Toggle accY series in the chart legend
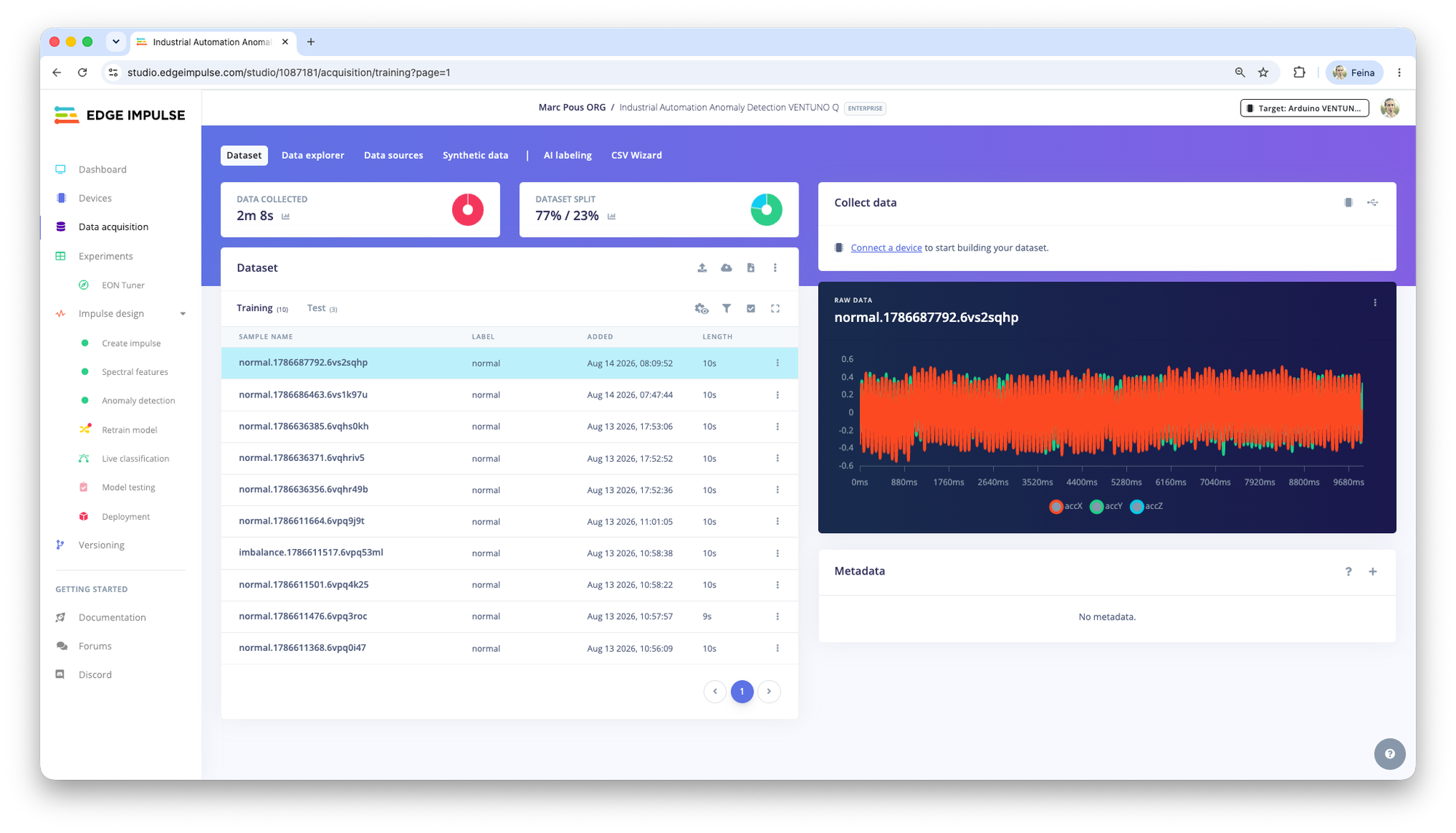The image size is (1456, 833). [x=1106, y=507]
